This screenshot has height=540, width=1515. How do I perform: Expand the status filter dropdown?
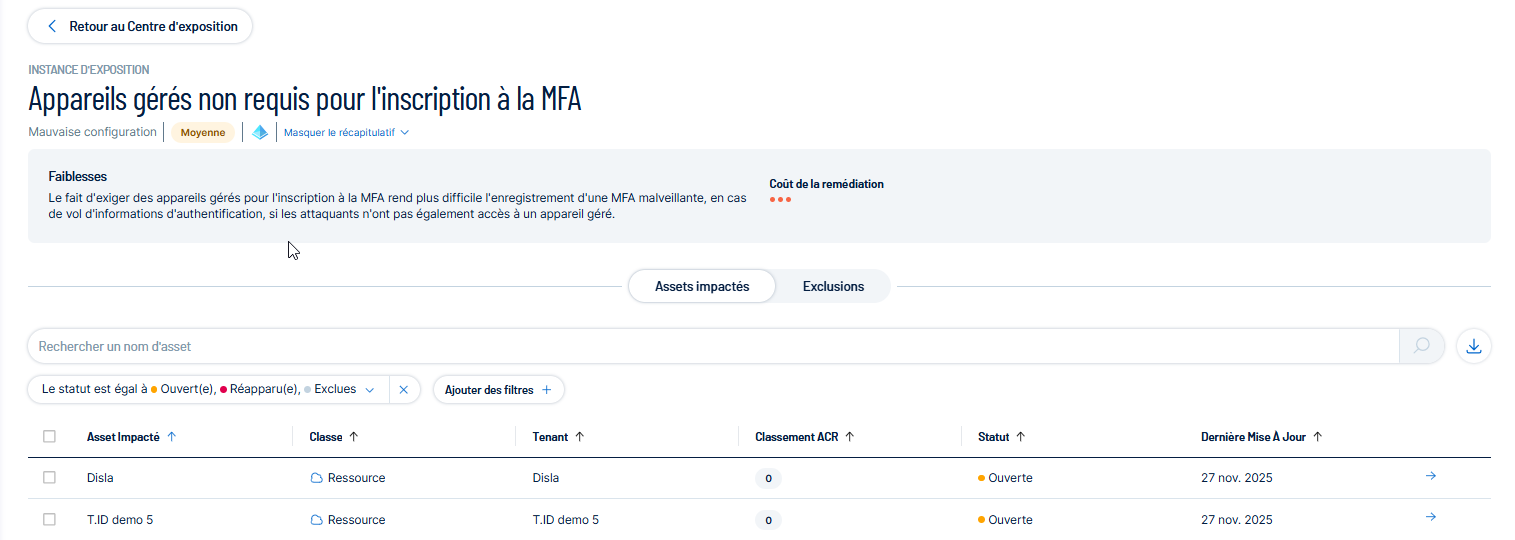point(370,390)
